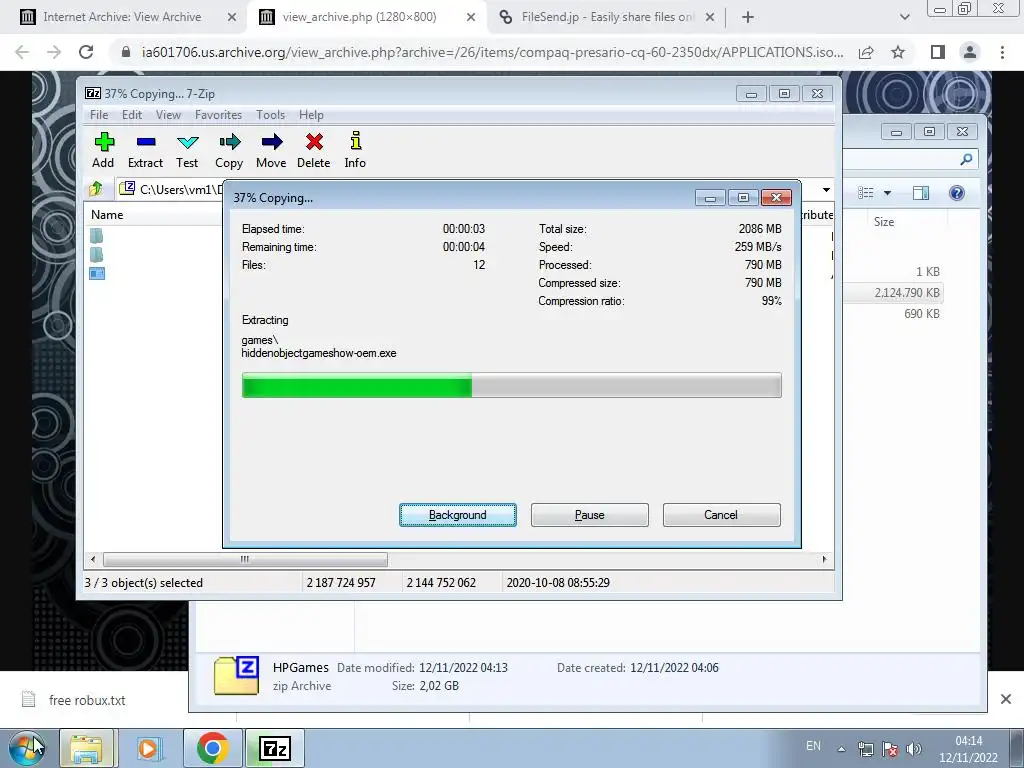1024x768 pixels.
Task: Open Windows Media Player from taskbar
Action: point(148,748)
